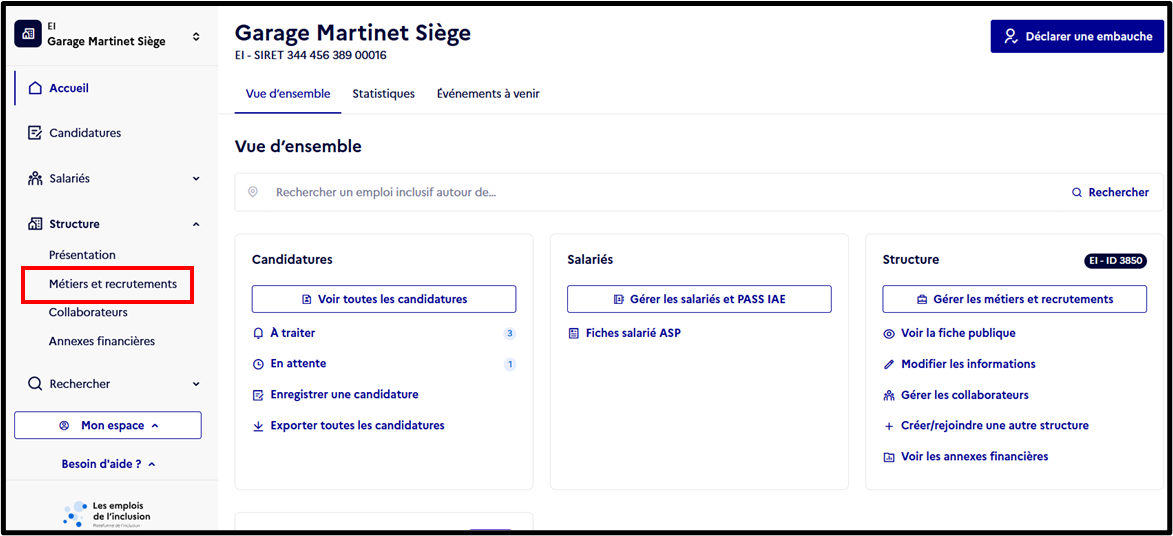Click the plus icon beside Créer/rejoindre
The width and height of the screenshot is (1173, 536).
point(889,426)
